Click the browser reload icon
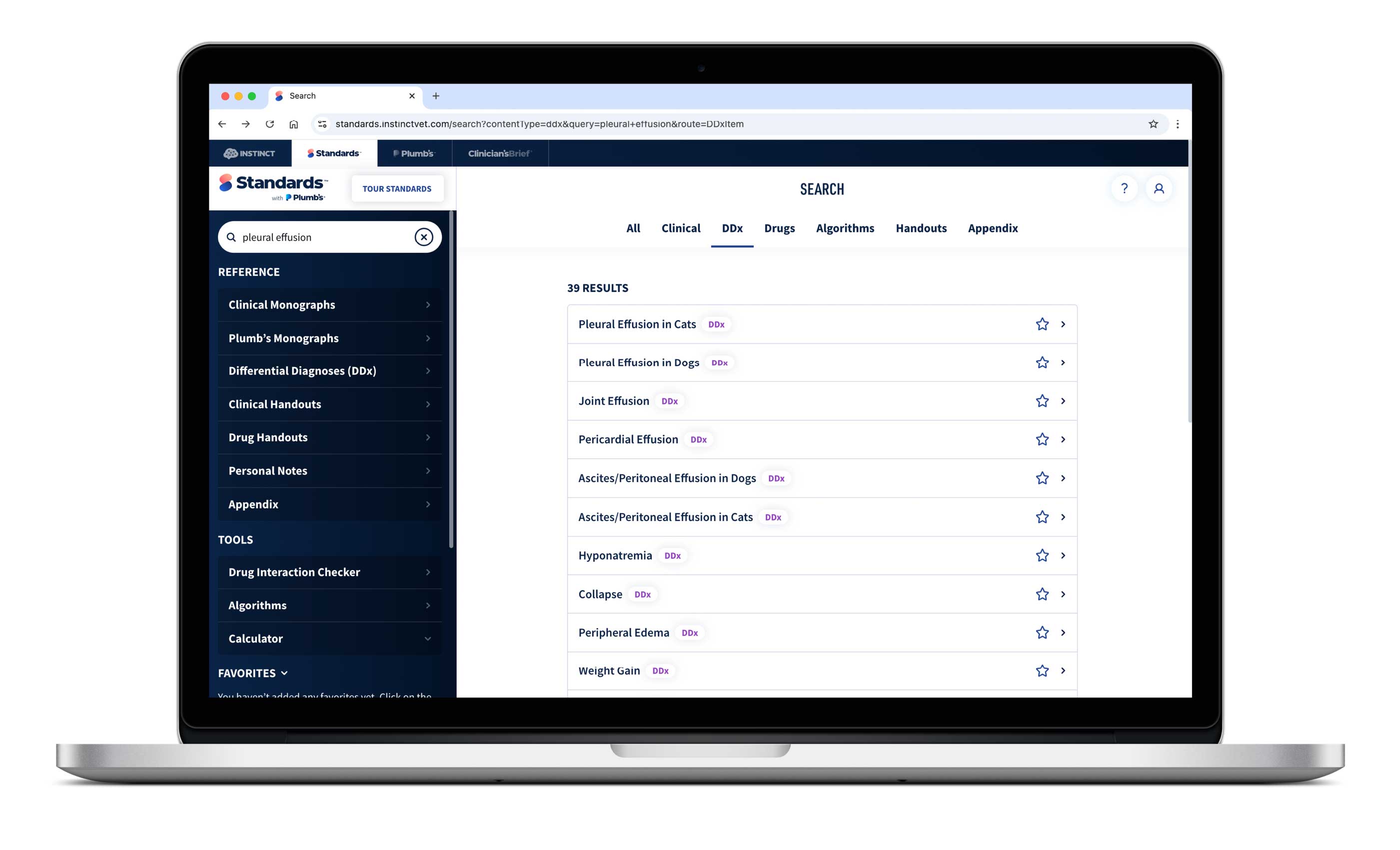Screen dimensions: 1400x850 tap(270, 124)
